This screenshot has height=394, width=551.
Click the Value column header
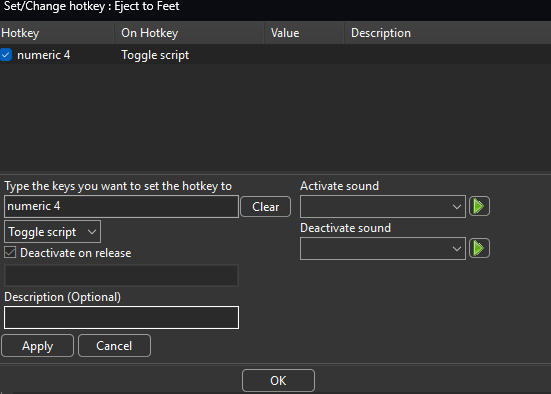[x=304, y=33]
